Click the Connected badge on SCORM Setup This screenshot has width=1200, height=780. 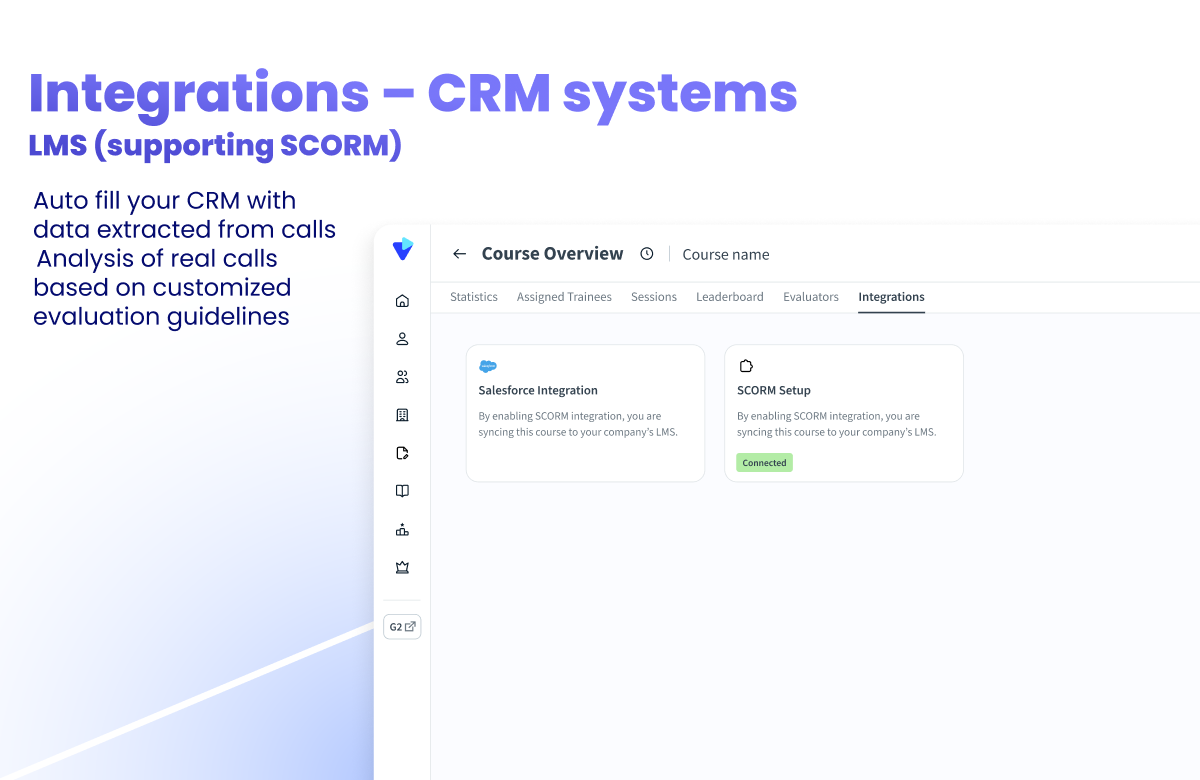(765, 463)
